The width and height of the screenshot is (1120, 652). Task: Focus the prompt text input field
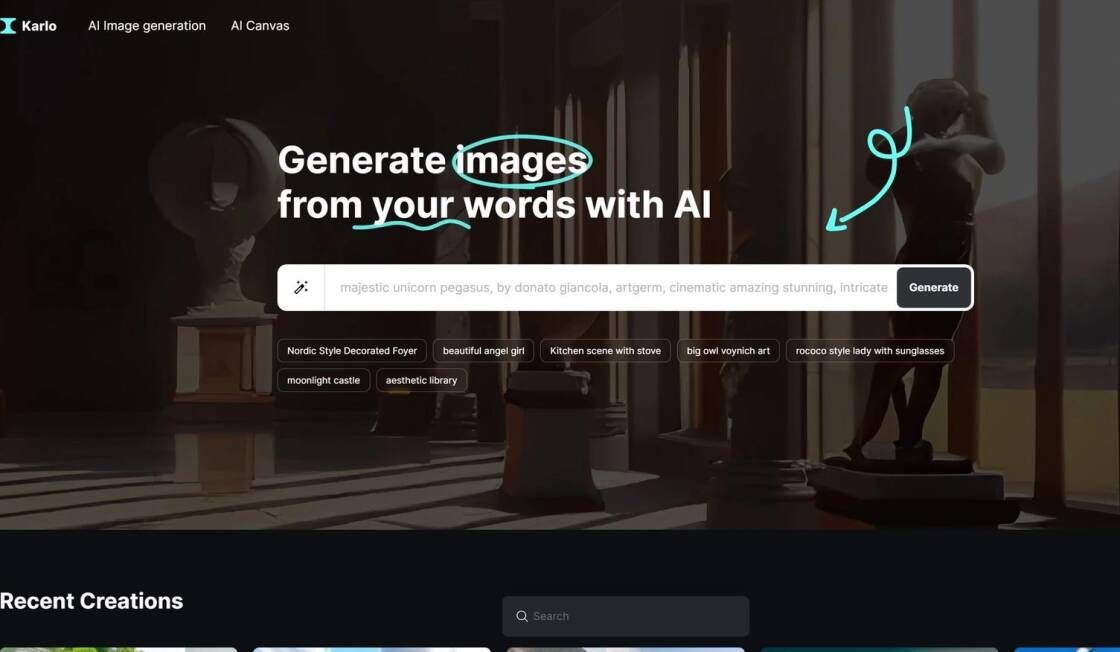click(x=611, y=287)
